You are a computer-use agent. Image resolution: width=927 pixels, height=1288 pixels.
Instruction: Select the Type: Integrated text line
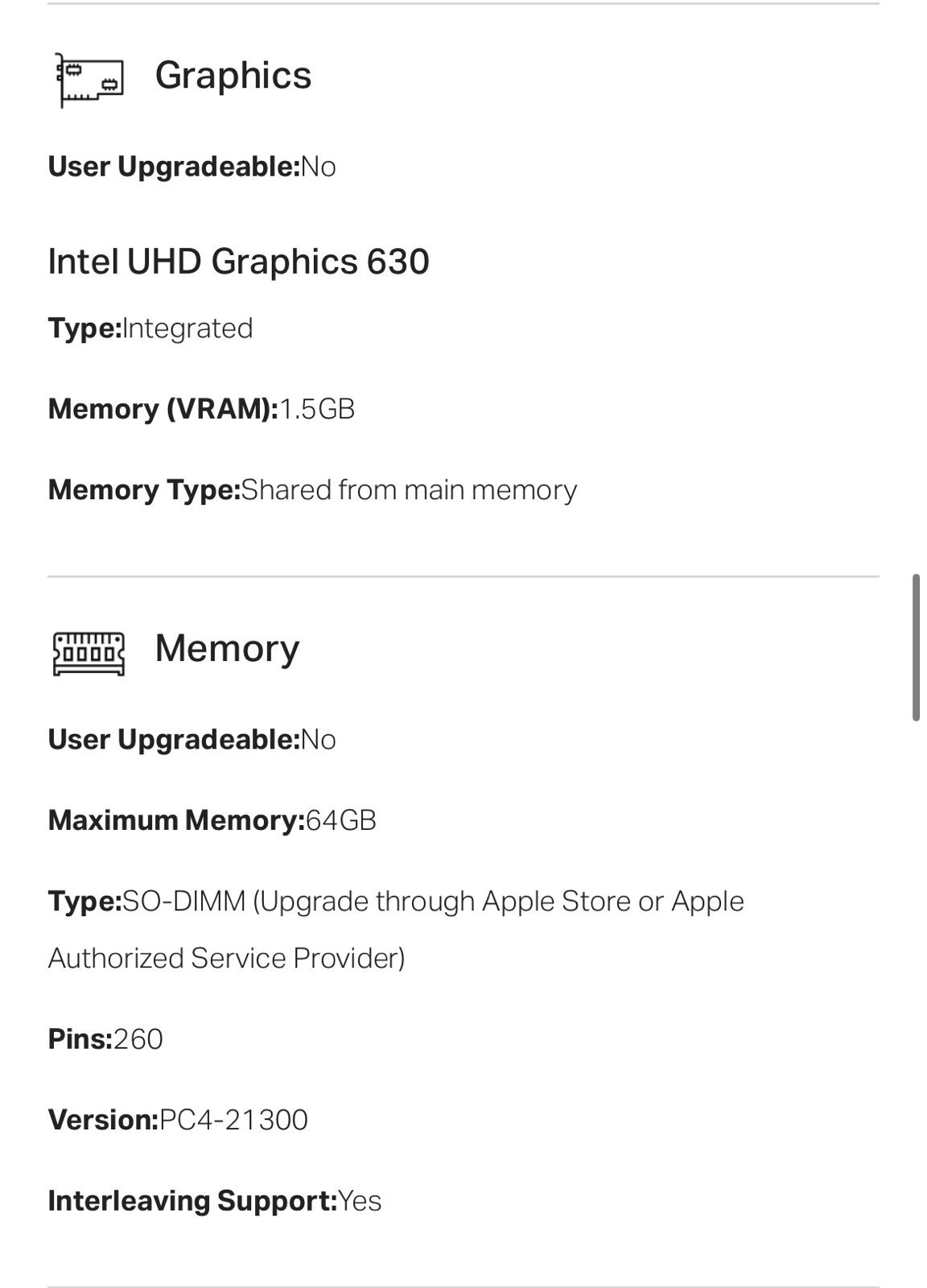150,328
